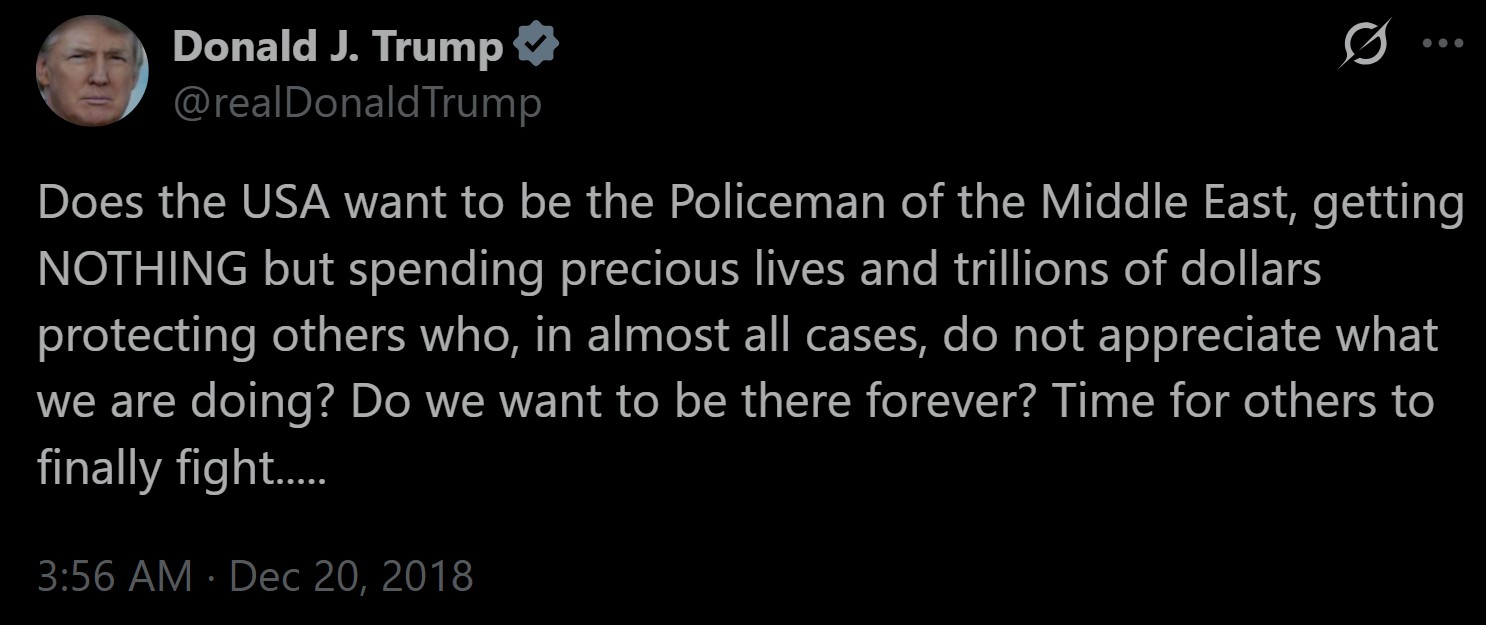Open the three-dot more options menu
The image size is (1486, 625).
pos(1441,46)
